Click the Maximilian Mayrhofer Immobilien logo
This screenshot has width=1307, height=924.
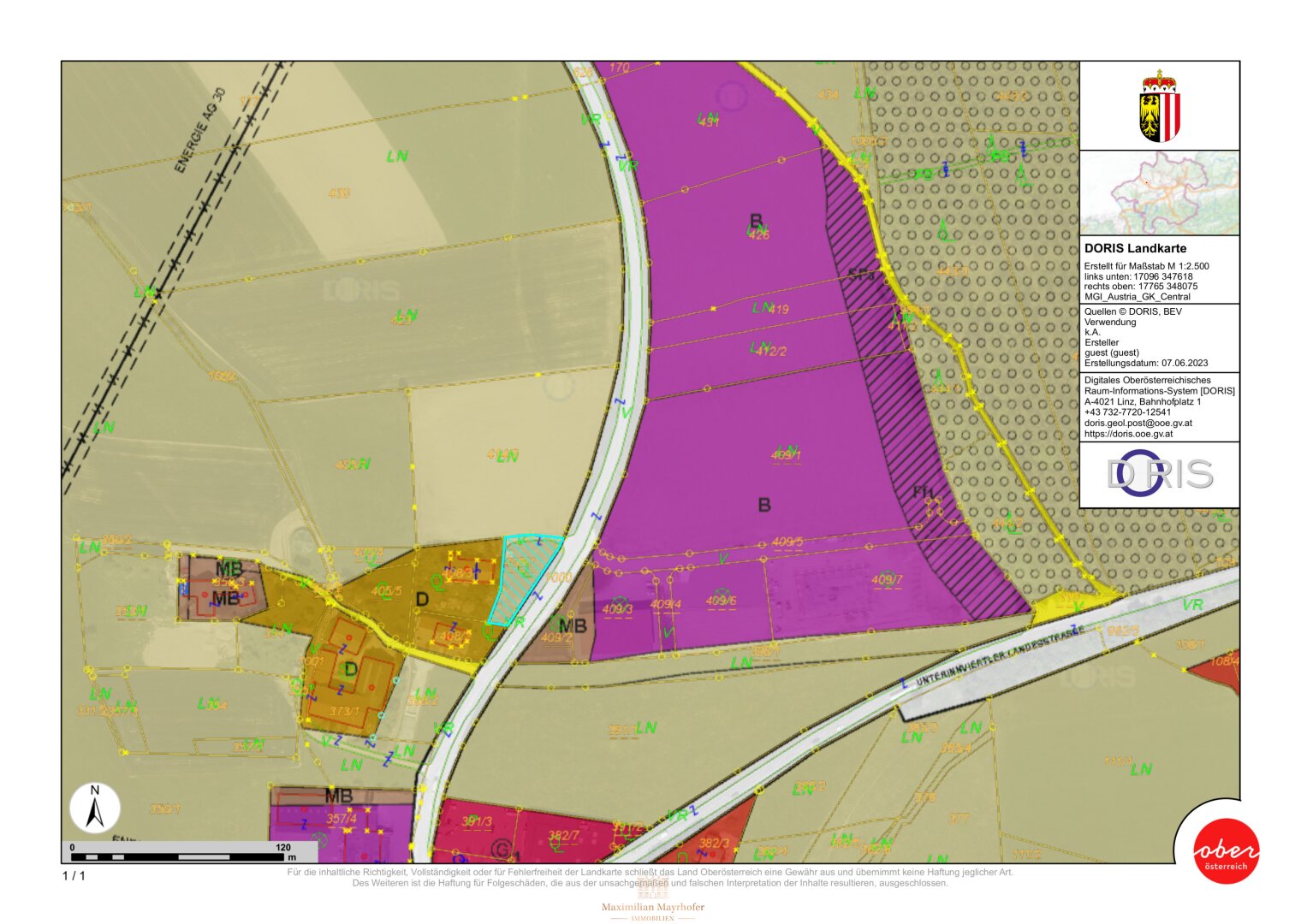(652, 902)
